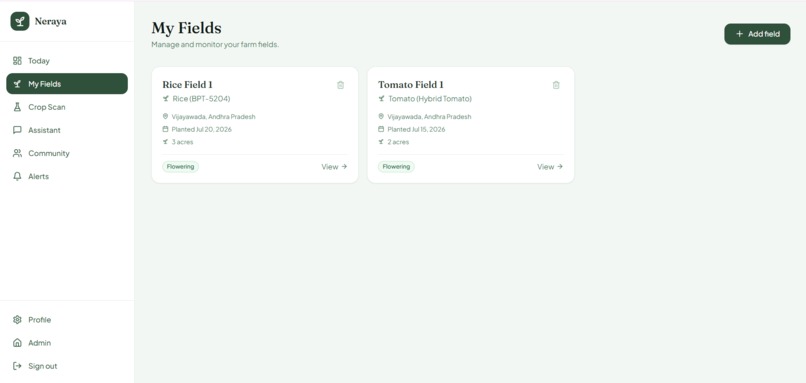This screenshot has height=383, width=806.
Task: Open the Today dashboard page
Action: point(67,61)
